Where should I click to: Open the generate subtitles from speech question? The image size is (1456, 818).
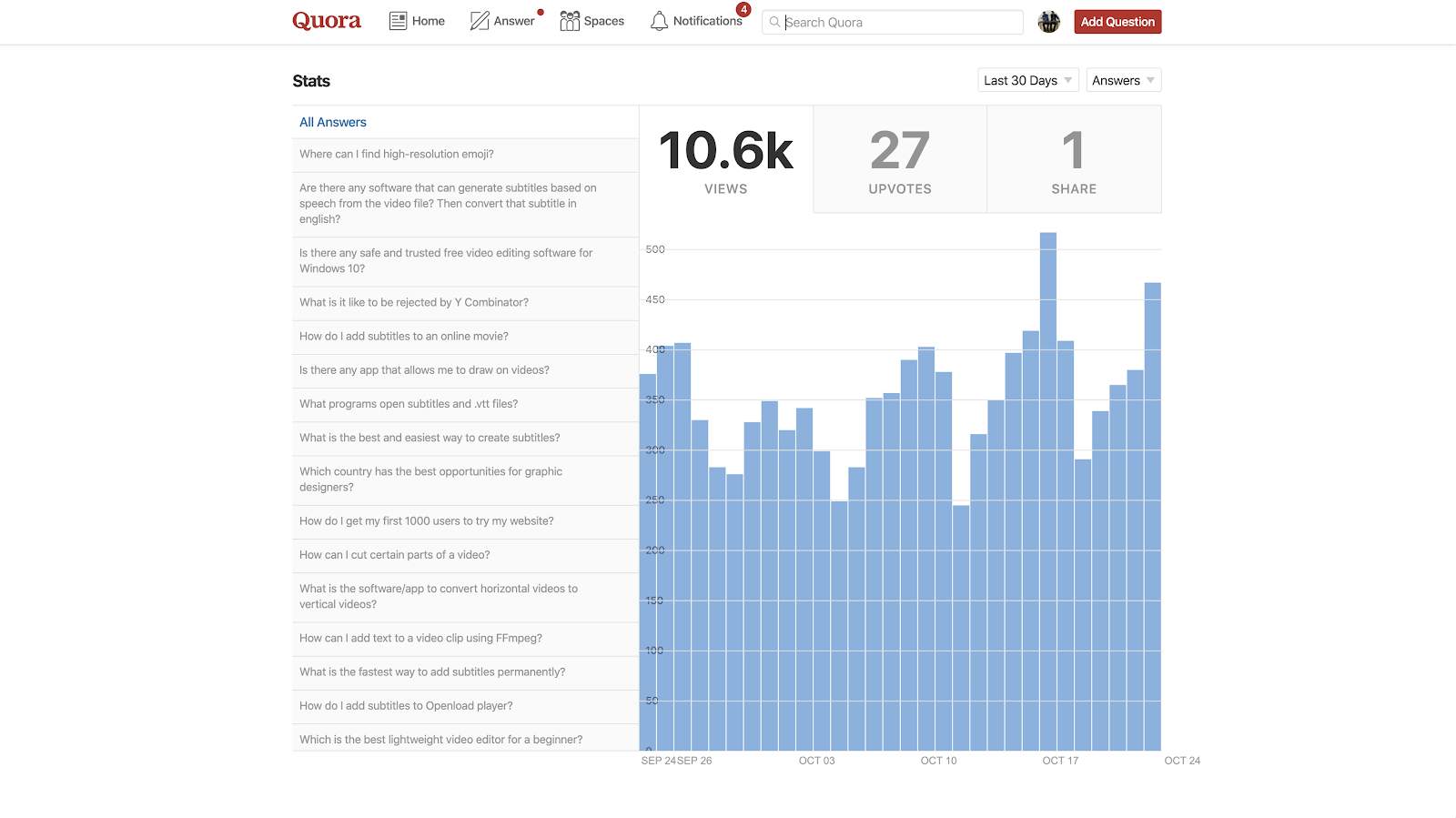(465, 204)
